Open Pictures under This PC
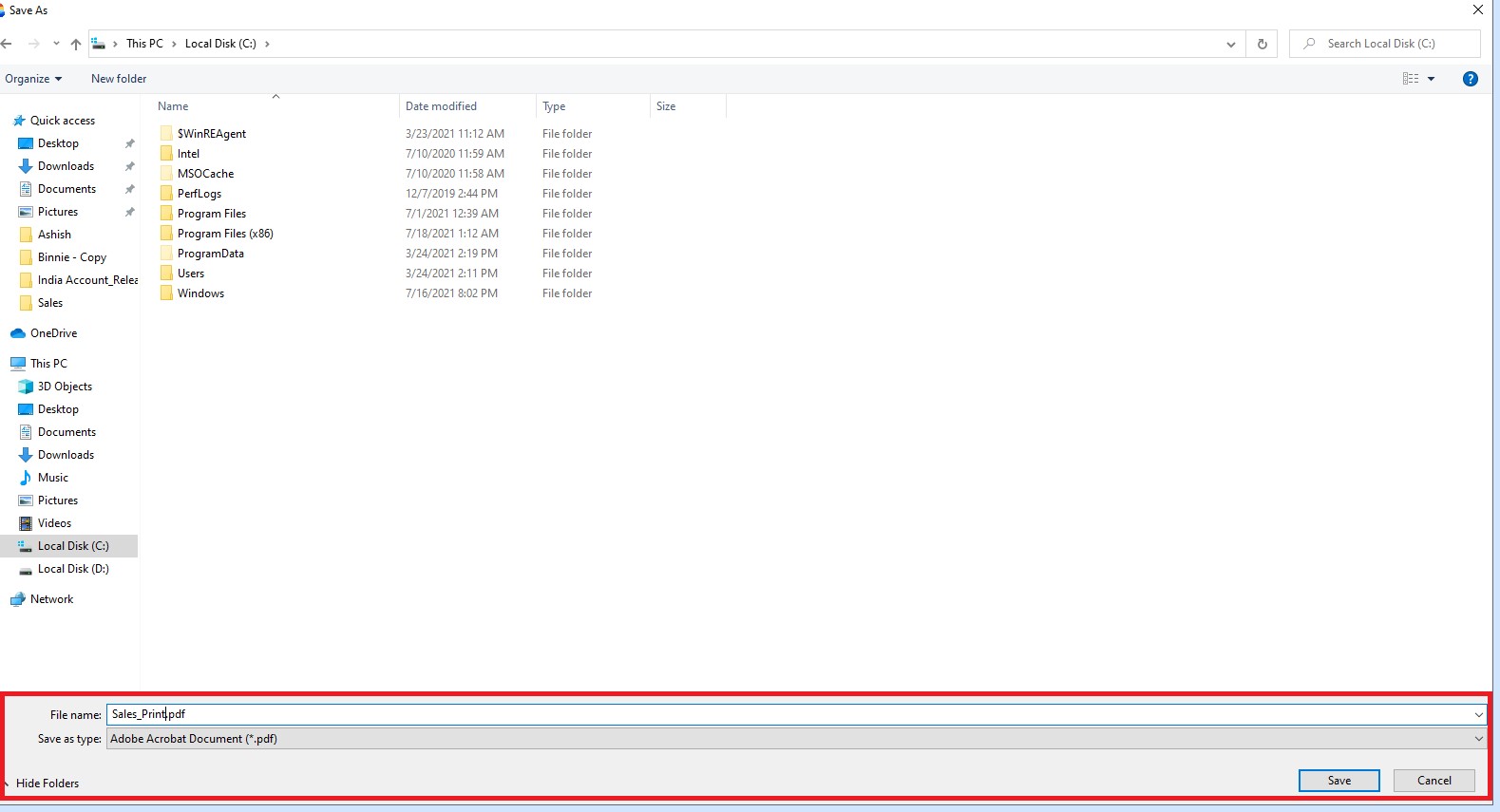The width and height of the screenshot is (1500, 812). point(58,500)
